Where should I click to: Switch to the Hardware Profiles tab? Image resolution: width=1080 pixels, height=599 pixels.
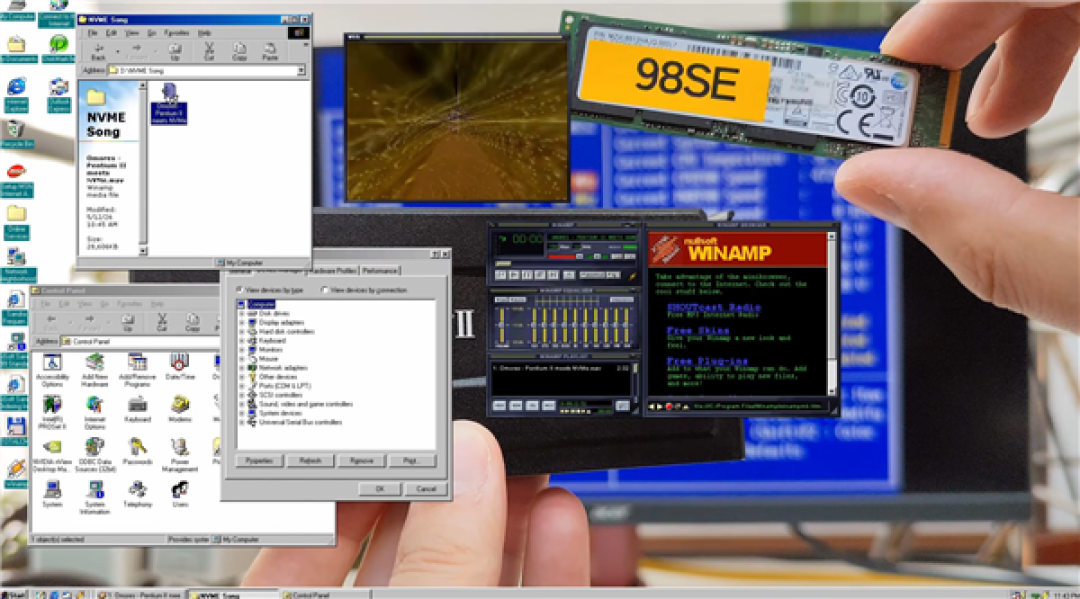tap(334, 271)
